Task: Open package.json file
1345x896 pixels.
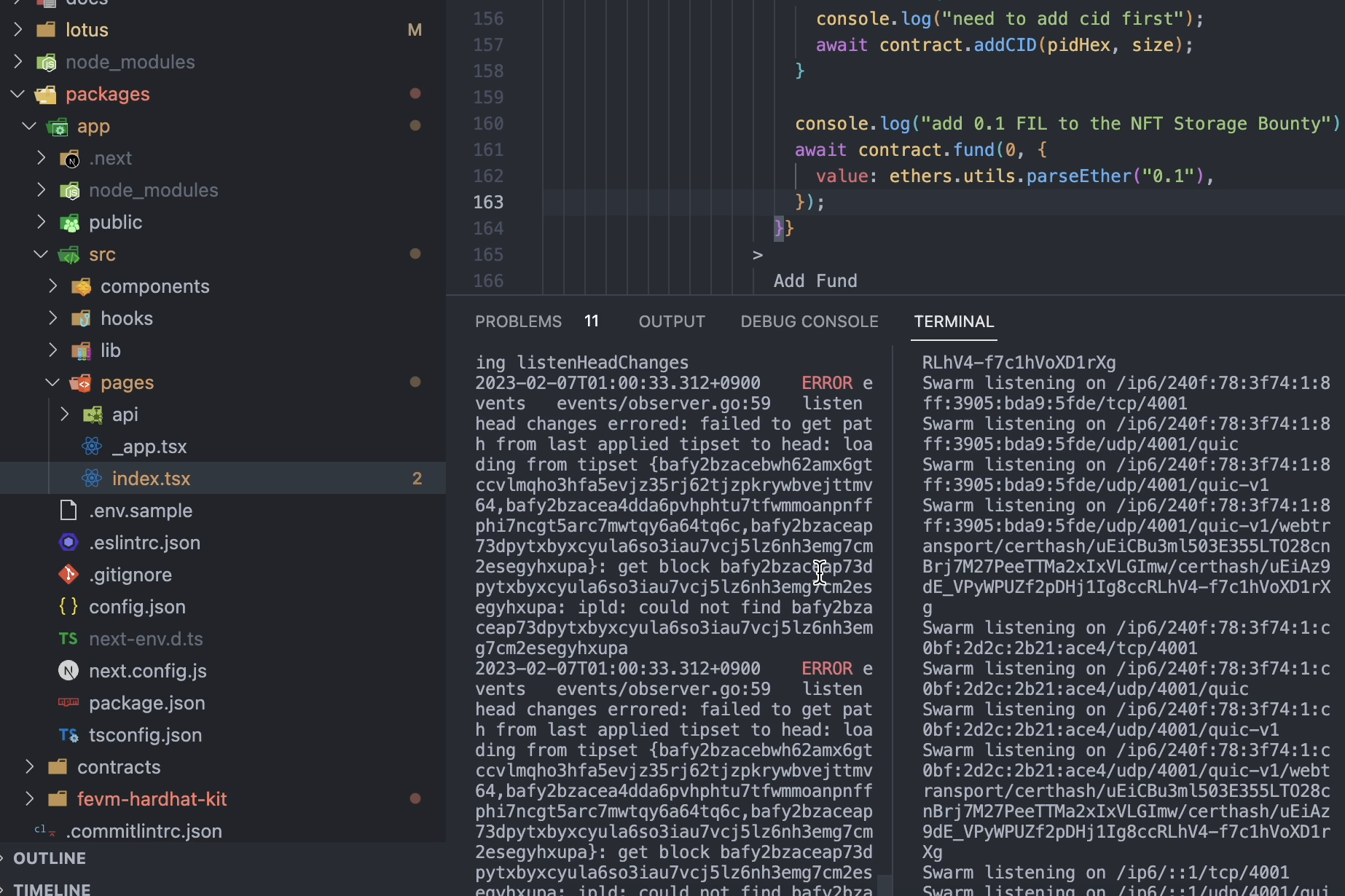Action: tap(146, 703)
